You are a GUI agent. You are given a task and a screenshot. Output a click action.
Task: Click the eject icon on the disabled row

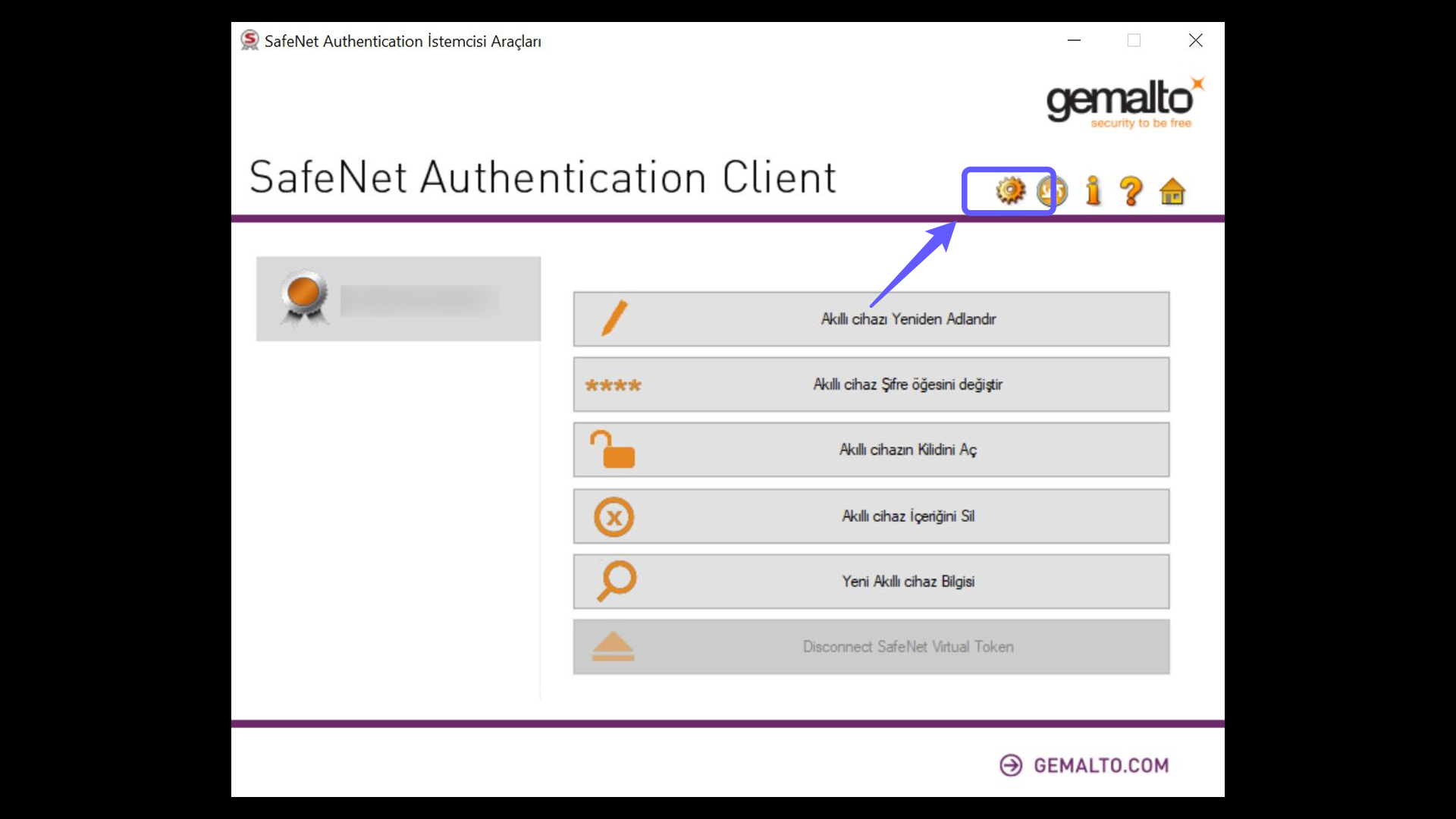point(613,646)
